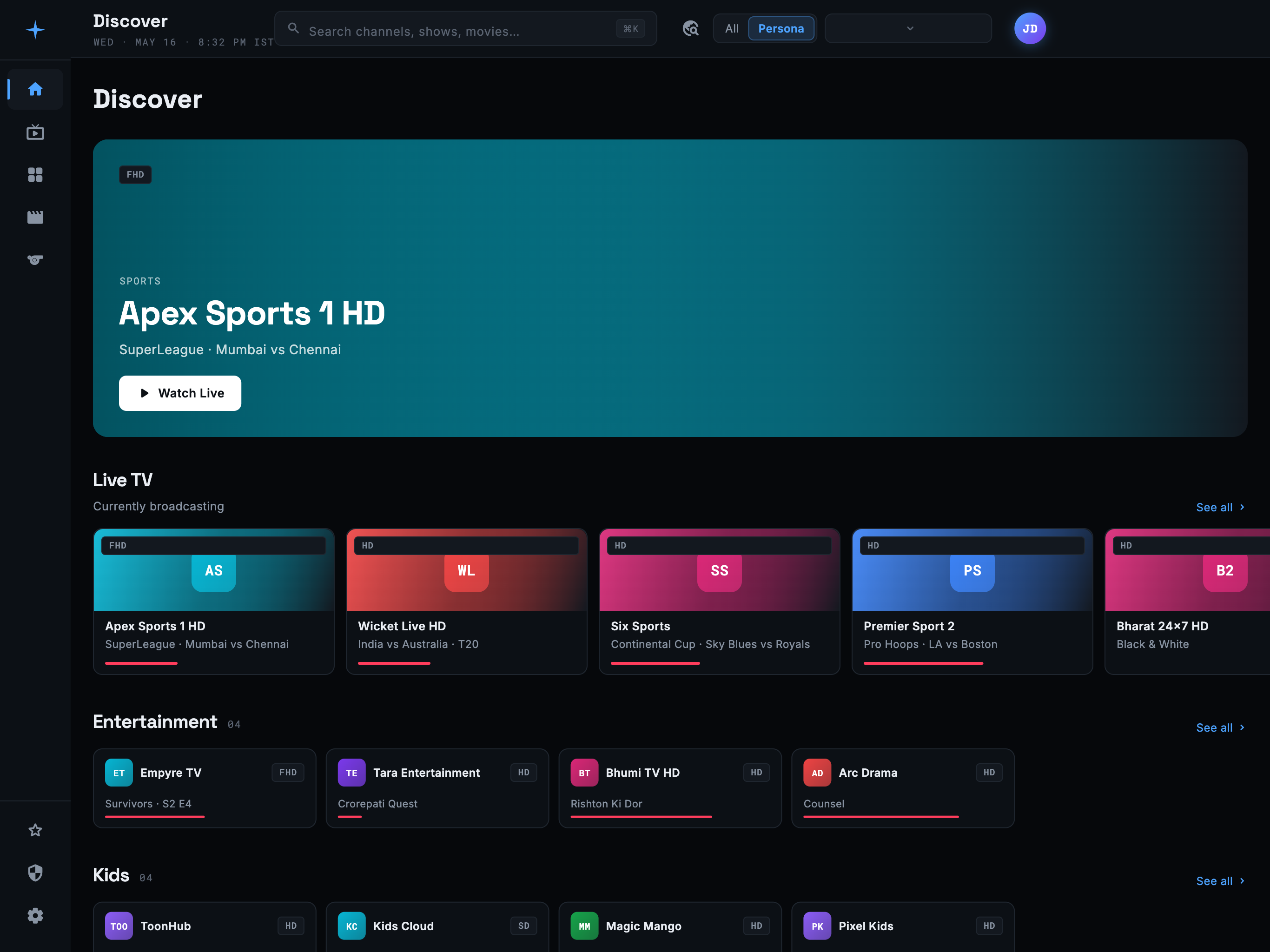Open the JD profile avatar
The height and width of the screenshot is (952, 1270).
pos(1030,28)
